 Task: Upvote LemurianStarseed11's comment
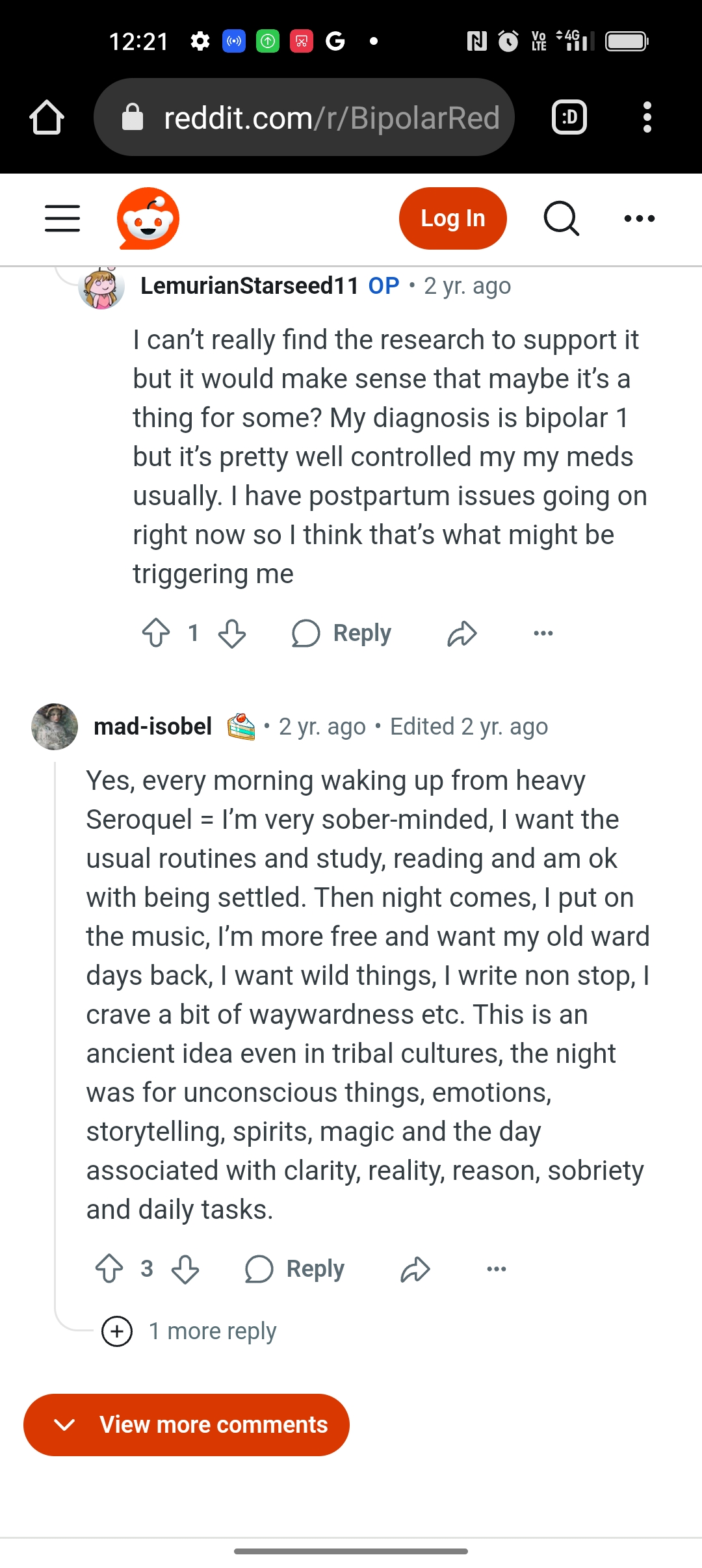[156, 633]
